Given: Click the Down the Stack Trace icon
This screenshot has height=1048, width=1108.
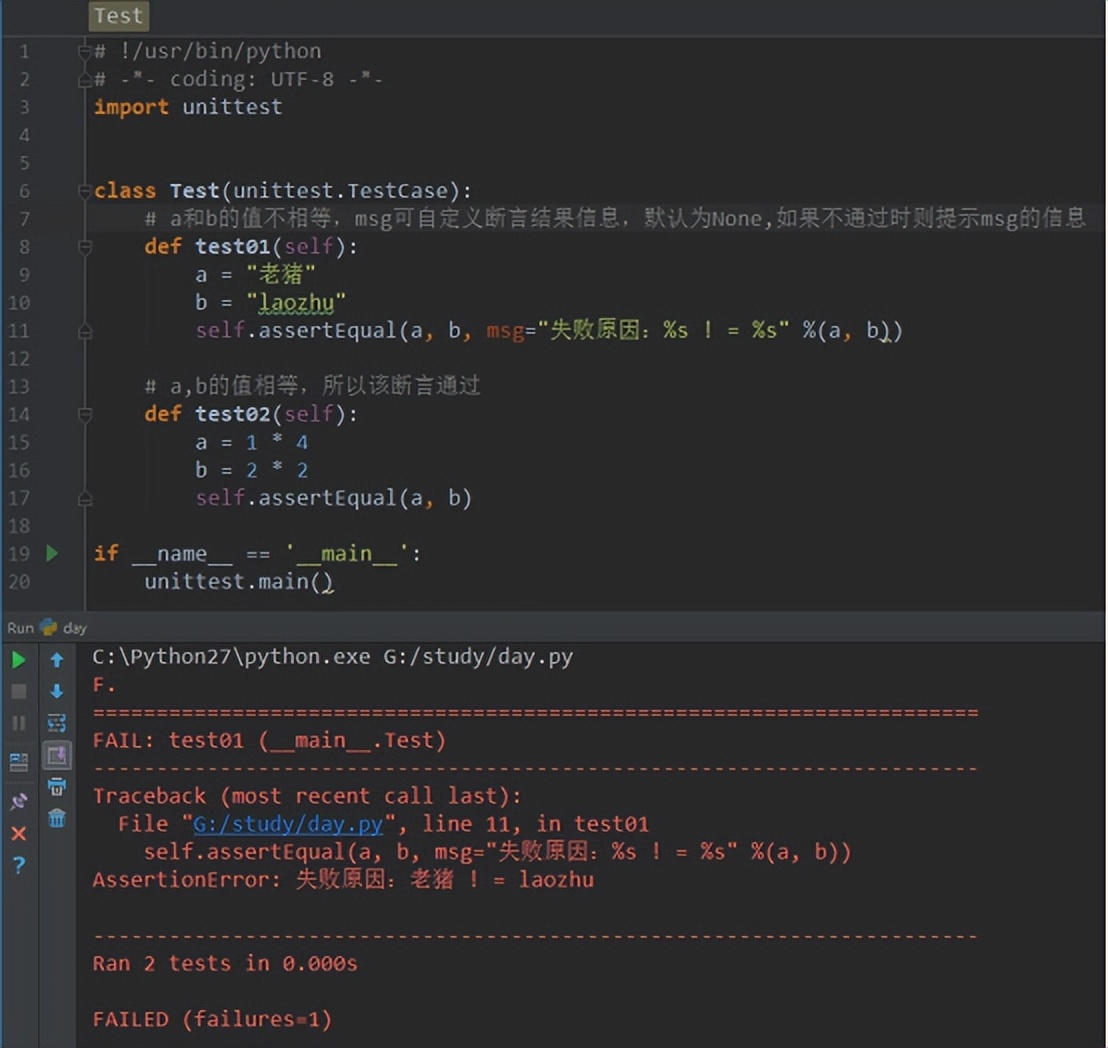Looking at the screenshot, I should click(x=57, y=691).
